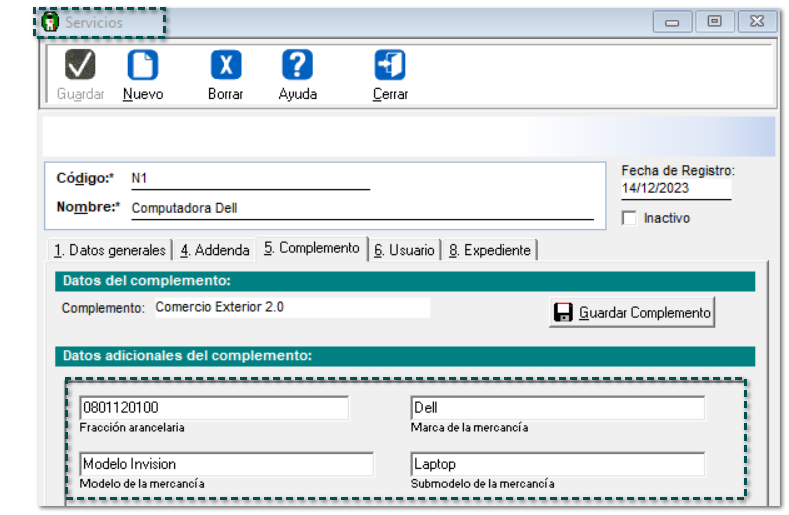Toggle the Inactivo checkbox
This screenshot has width=789, height=515.
(629, 218)
